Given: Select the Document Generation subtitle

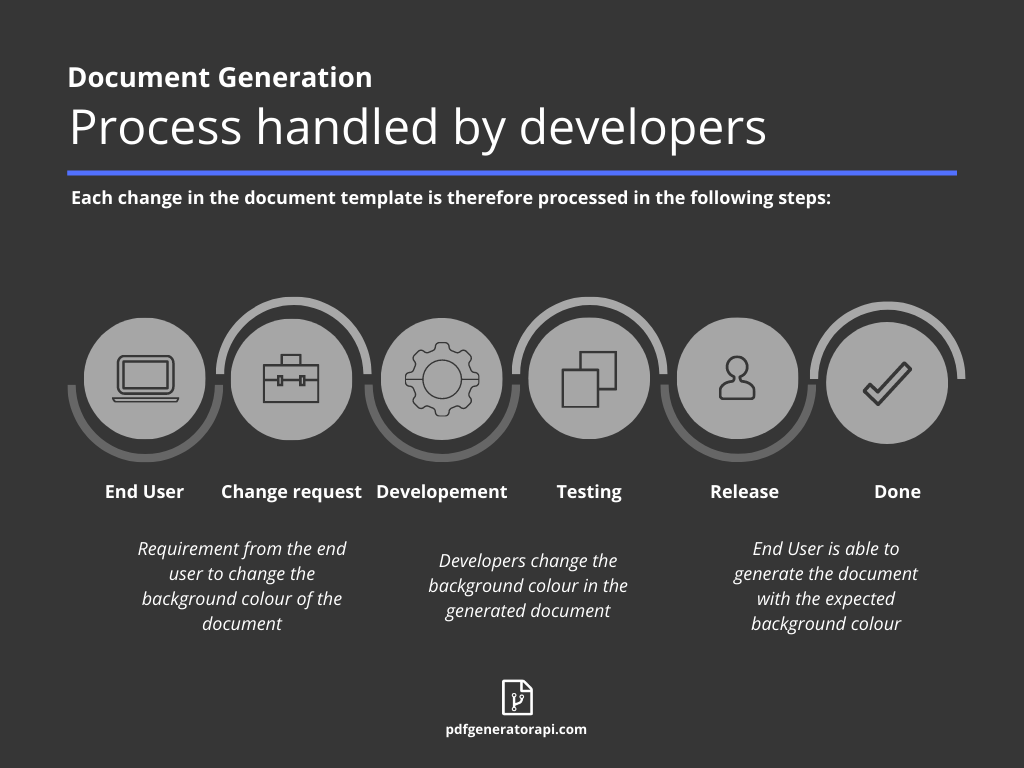Looking at the screenshot, I should [x=219, y=77].
